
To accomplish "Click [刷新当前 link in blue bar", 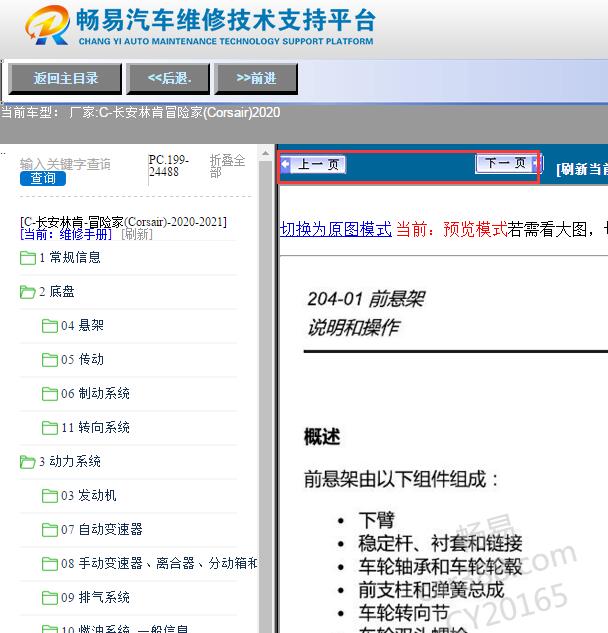I will (582, 169).
